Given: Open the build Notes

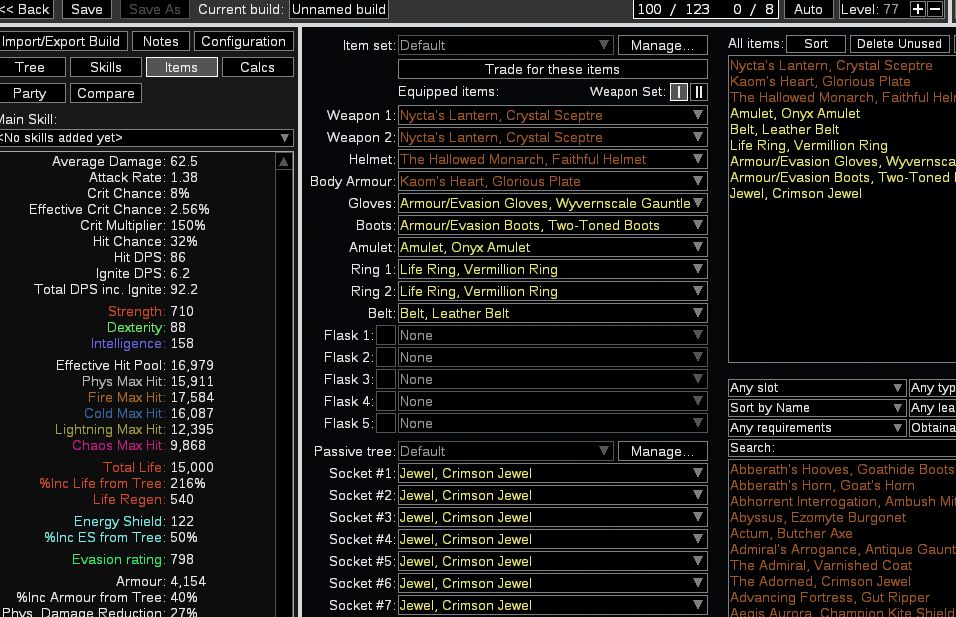Looking at the screenshot, I should coord(161,41).
